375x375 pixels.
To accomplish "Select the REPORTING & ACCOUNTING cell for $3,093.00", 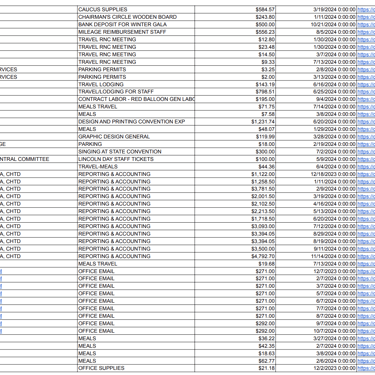I will coord(136,226).
